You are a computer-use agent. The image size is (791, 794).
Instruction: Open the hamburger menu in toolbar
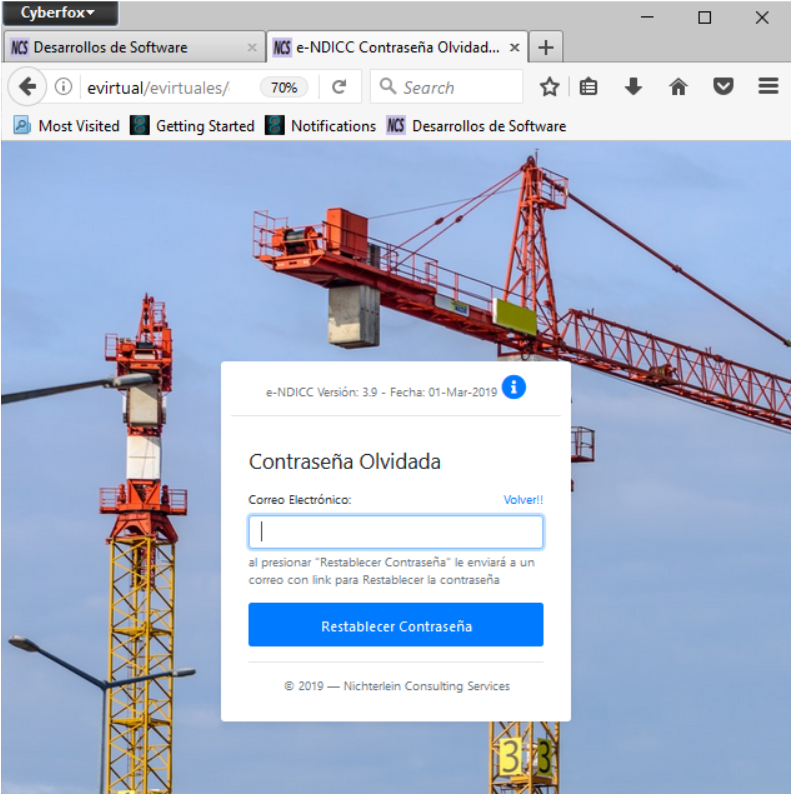coord(768,87)
